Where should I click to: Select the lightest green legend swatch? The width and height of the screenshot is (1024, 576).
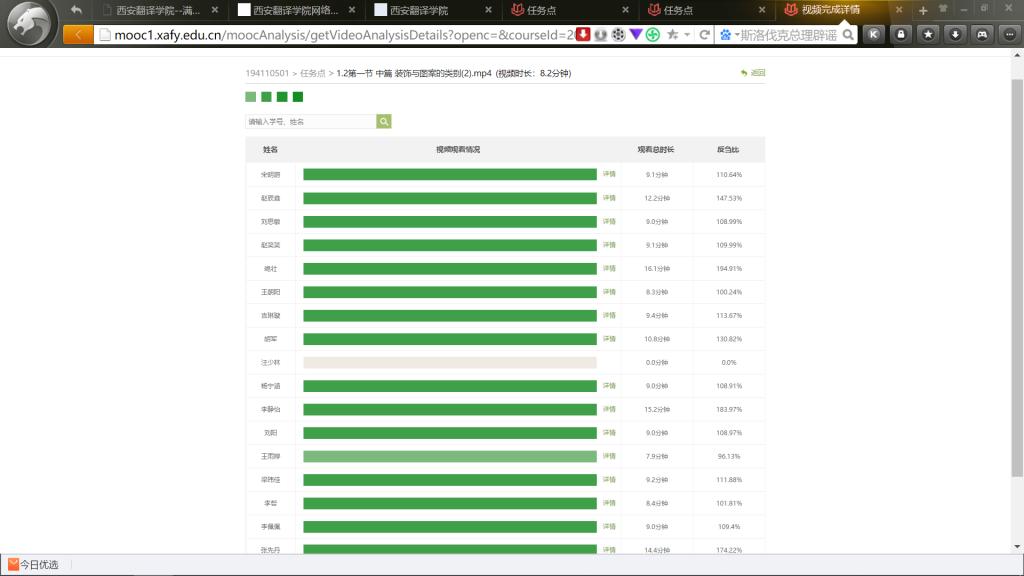tap(250, 97)
